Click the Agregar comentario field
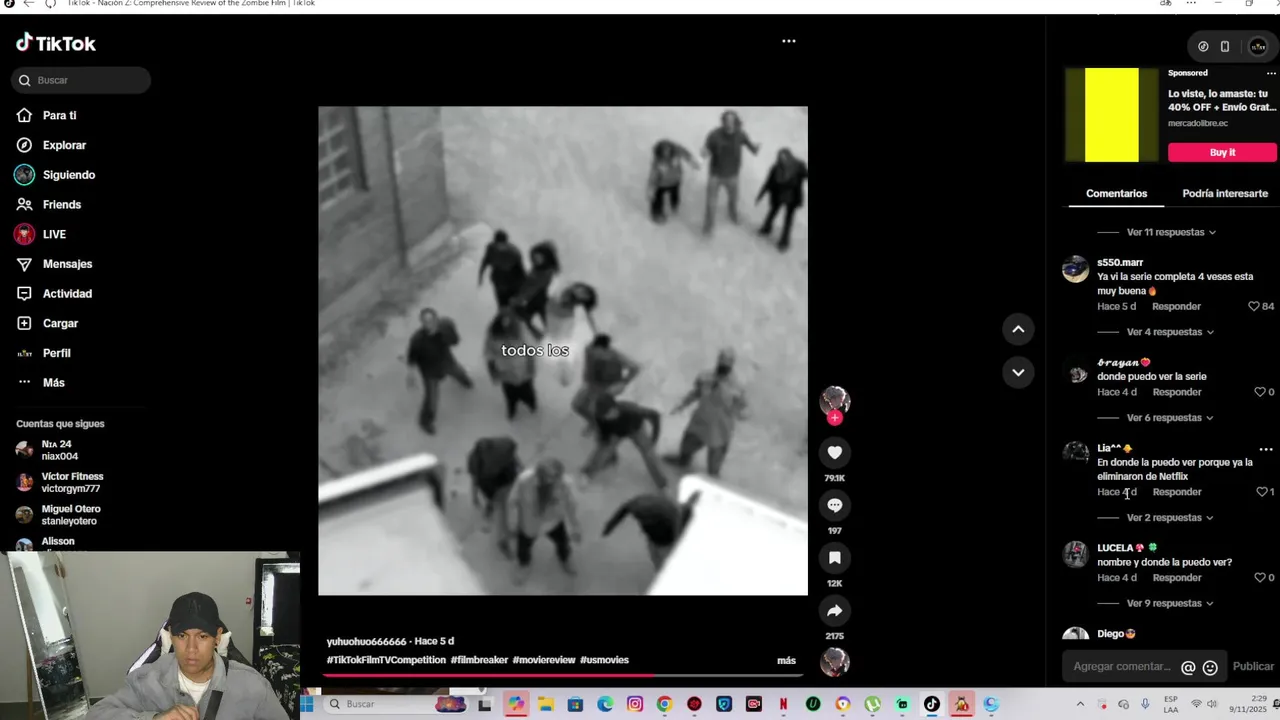The image size is (1280, 720). coord(1121,666)
